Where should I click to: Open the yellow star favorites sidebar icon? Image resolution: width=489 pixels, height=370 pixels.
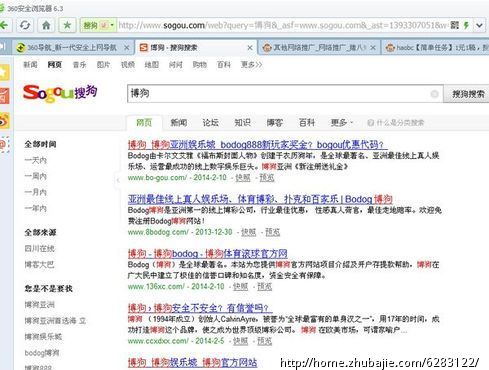[4, 72]
